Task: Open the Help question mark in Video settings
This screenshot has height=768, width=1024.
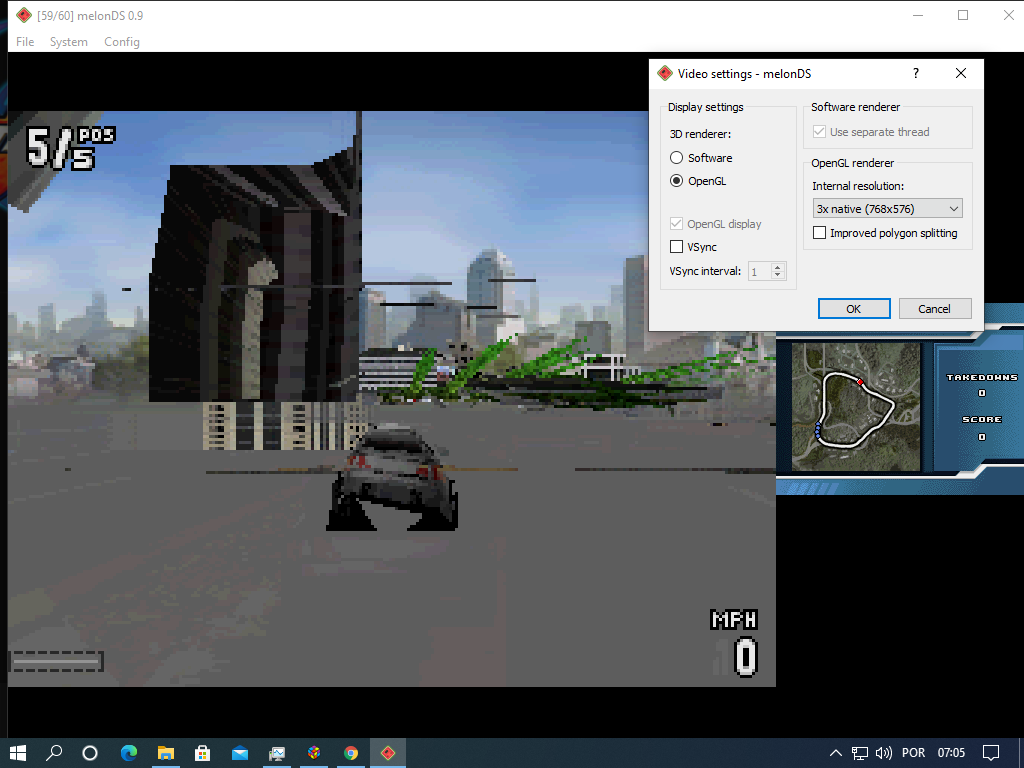Action: (x=915, y=73)
